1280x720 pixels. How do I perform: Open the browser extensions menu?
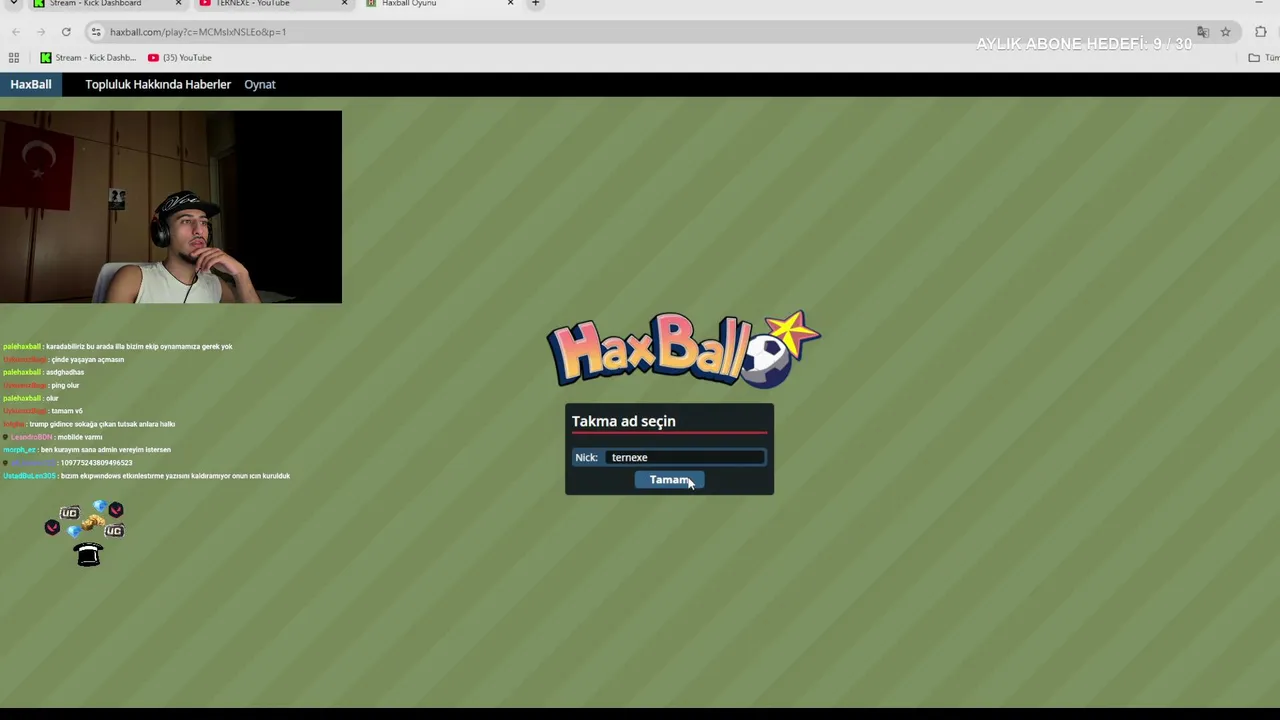coord(1260,32)
